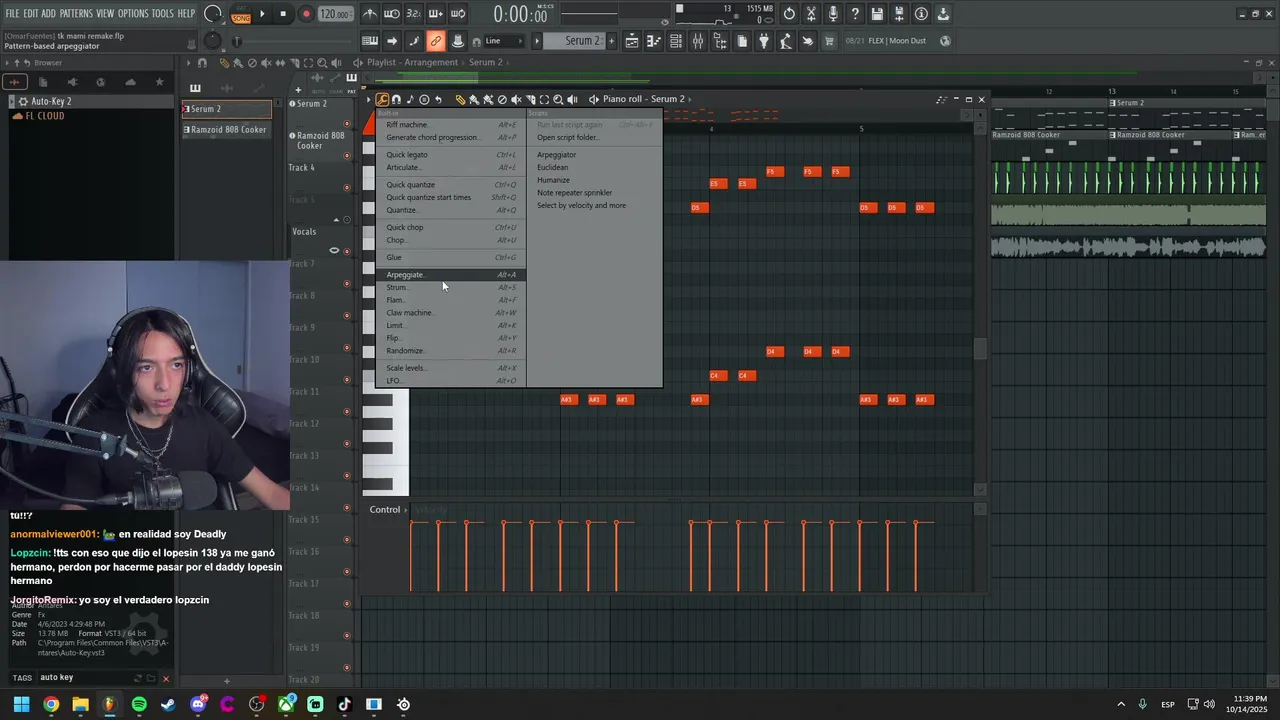Select the piano roll draw pencil tool

(x=460, y=99)
